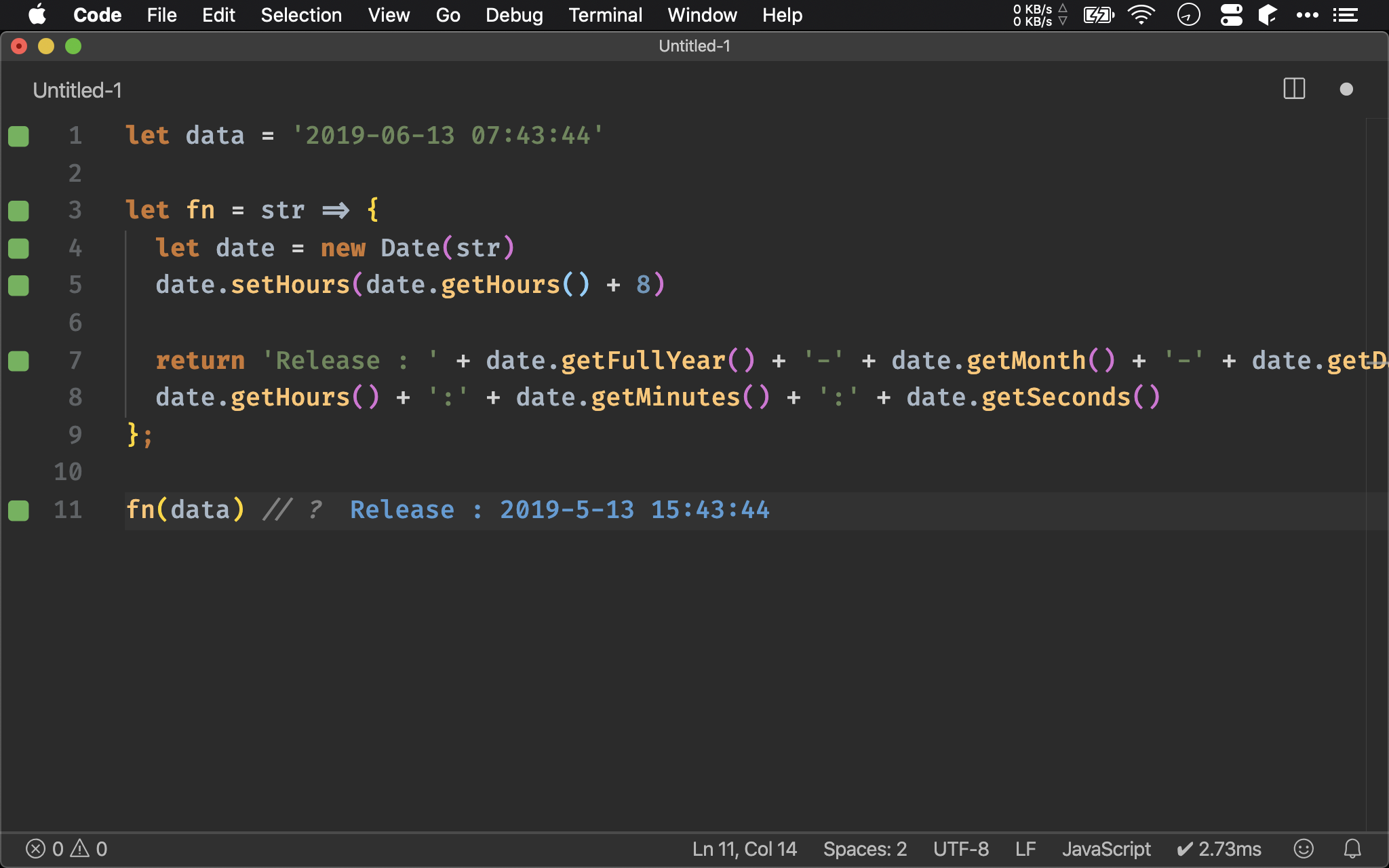Click the green coverage marker on line 1
The height and width of the screenshot is (868, 1389).
18,136
